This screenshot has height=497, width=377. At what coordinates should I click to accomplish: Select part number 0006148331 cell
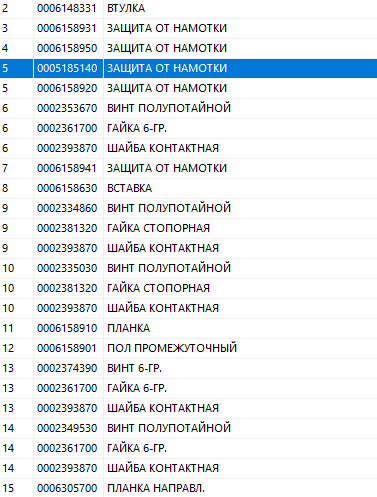point(67,8)
